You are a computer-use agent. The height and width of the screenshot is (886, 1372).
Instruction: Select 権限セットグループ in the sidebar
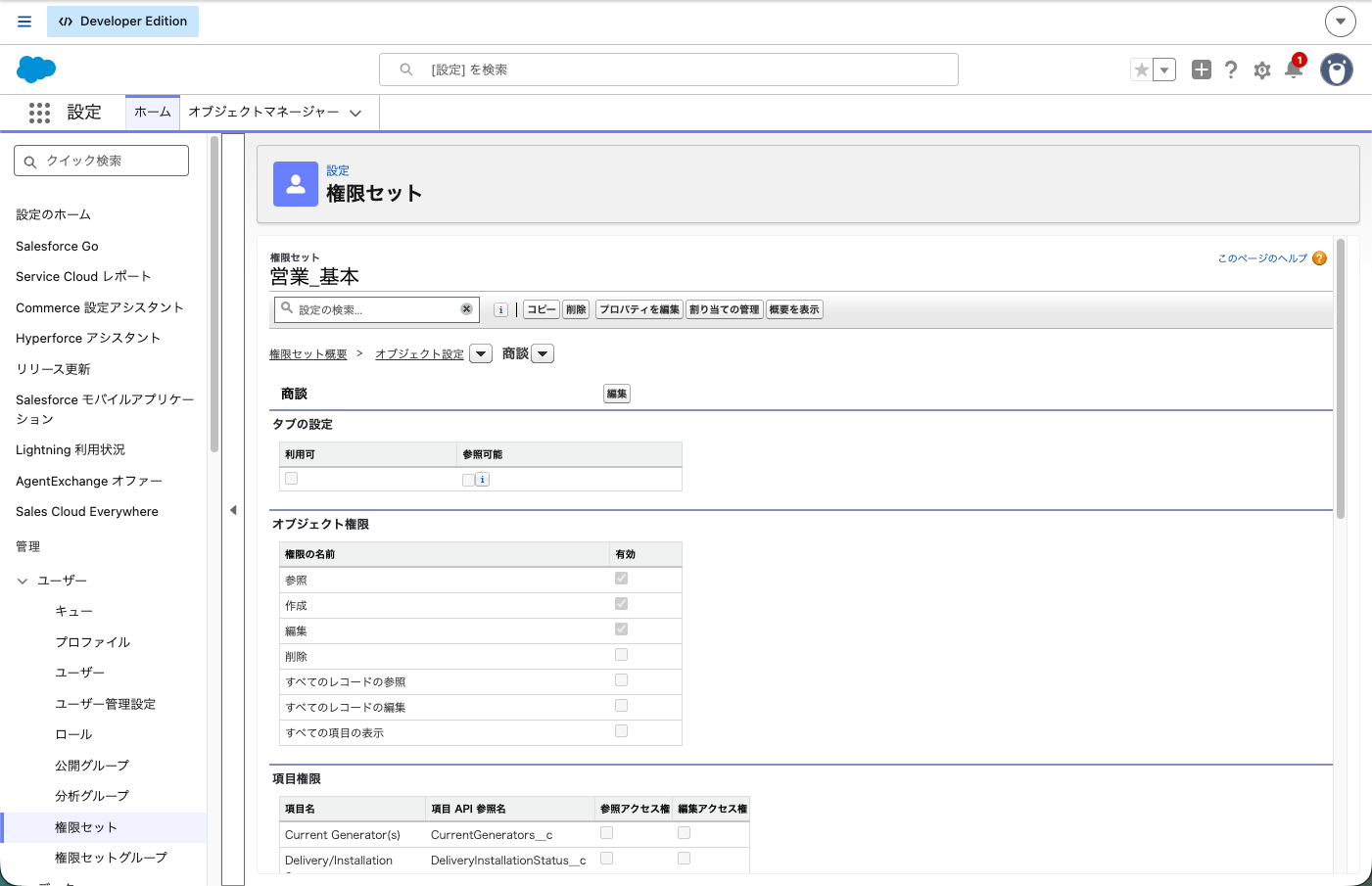coord(111,858)
